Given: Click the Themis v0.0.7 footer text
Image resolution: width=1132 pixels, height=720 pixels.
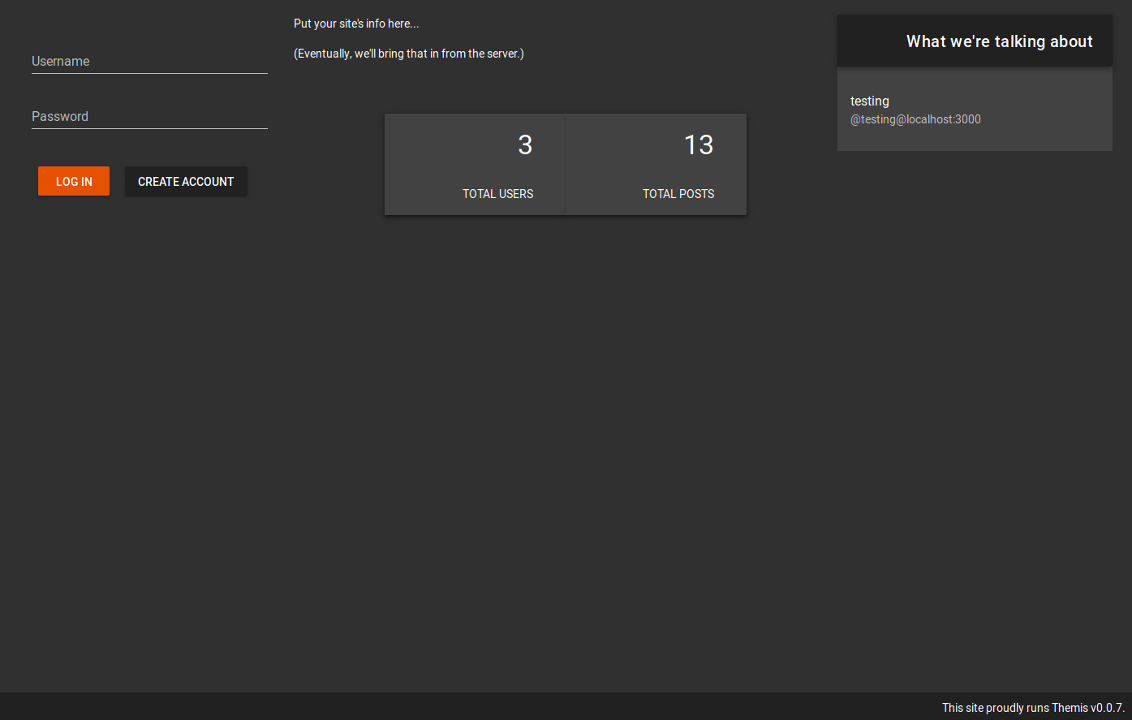Looking at the screenshot, I should pos(1032,708).
